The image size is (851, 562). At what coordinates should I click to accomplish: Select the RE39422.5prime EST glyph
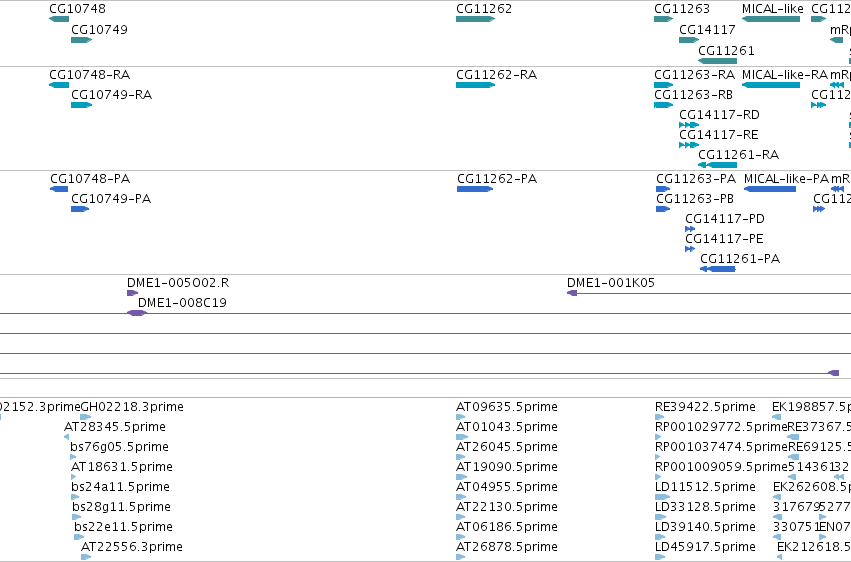(x=659, y=417)
